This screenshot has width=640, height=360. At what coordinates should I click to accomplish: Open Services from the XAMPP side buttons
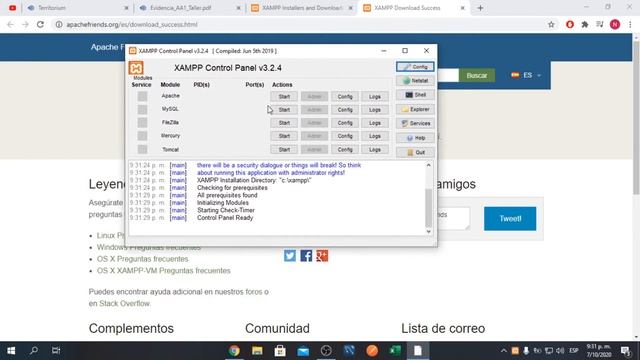click(415, 123)
